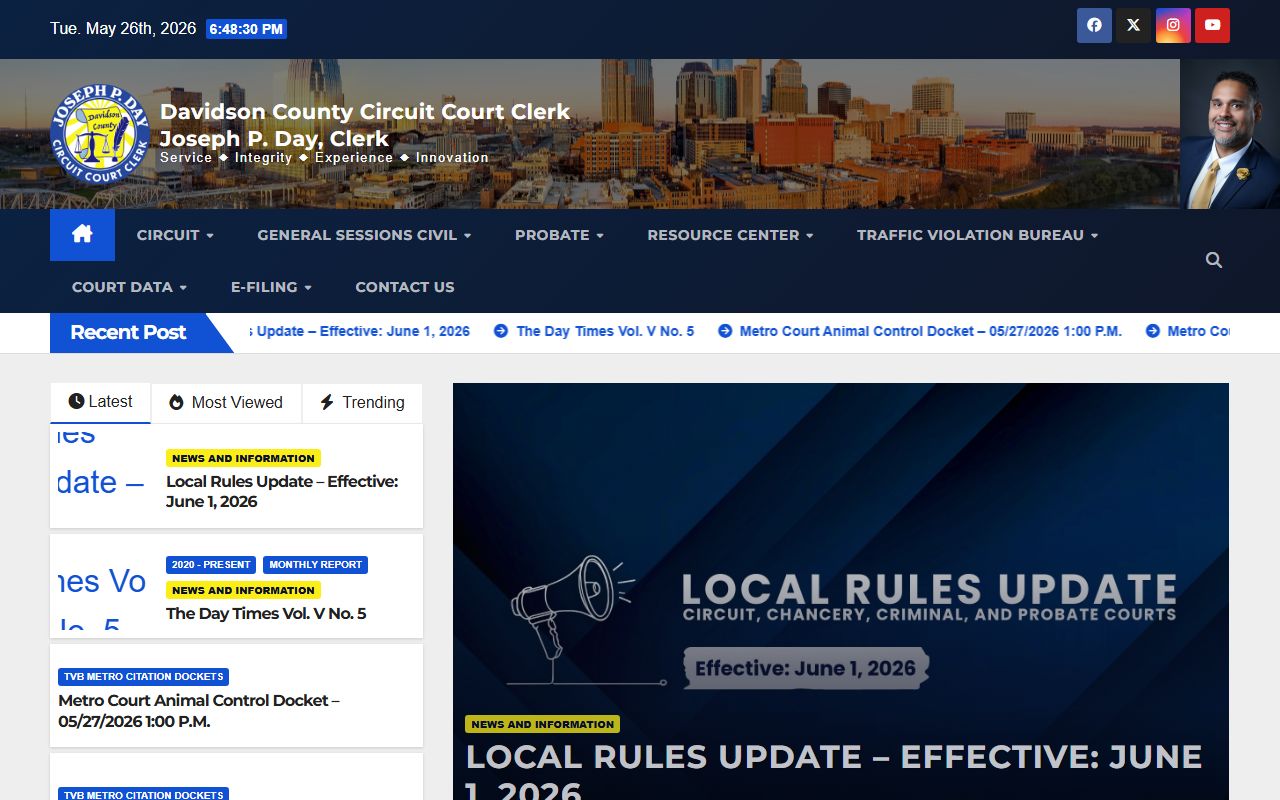Switch to the Latest tab

coord(100,402)
